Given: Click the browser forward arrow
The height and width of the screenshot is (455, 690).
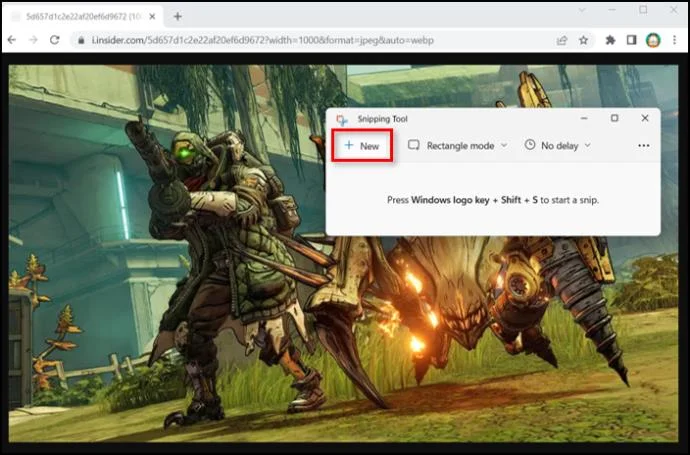Looking at the screenshot, I should click(x=33, y=40).
